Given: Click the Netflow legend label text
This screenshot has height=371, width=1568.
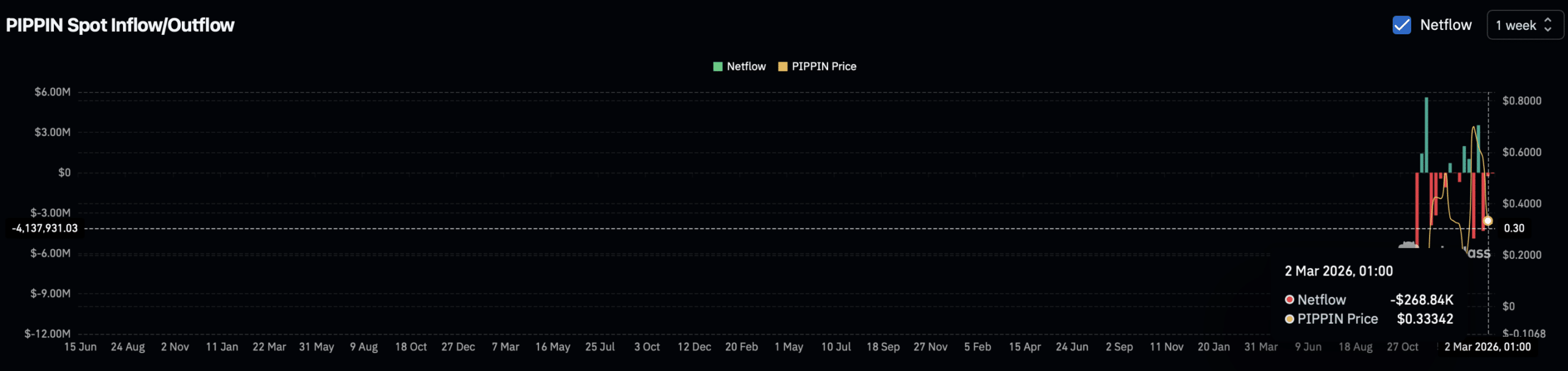Looking at the screenshot, I should click(746, 67).
